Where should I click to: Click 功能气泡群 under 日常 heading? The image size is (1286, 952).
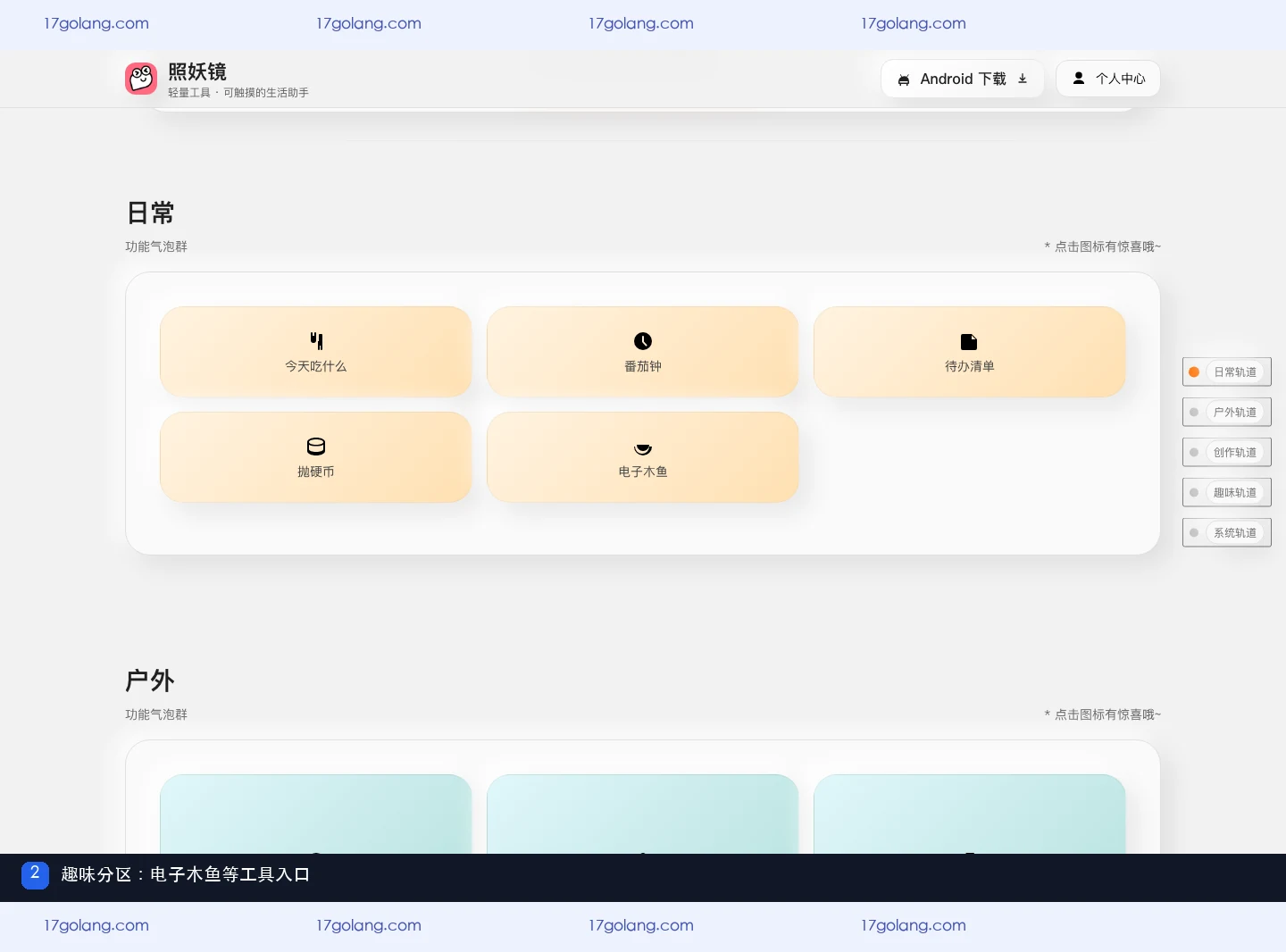pyautogui.click(x=156, y=246)
